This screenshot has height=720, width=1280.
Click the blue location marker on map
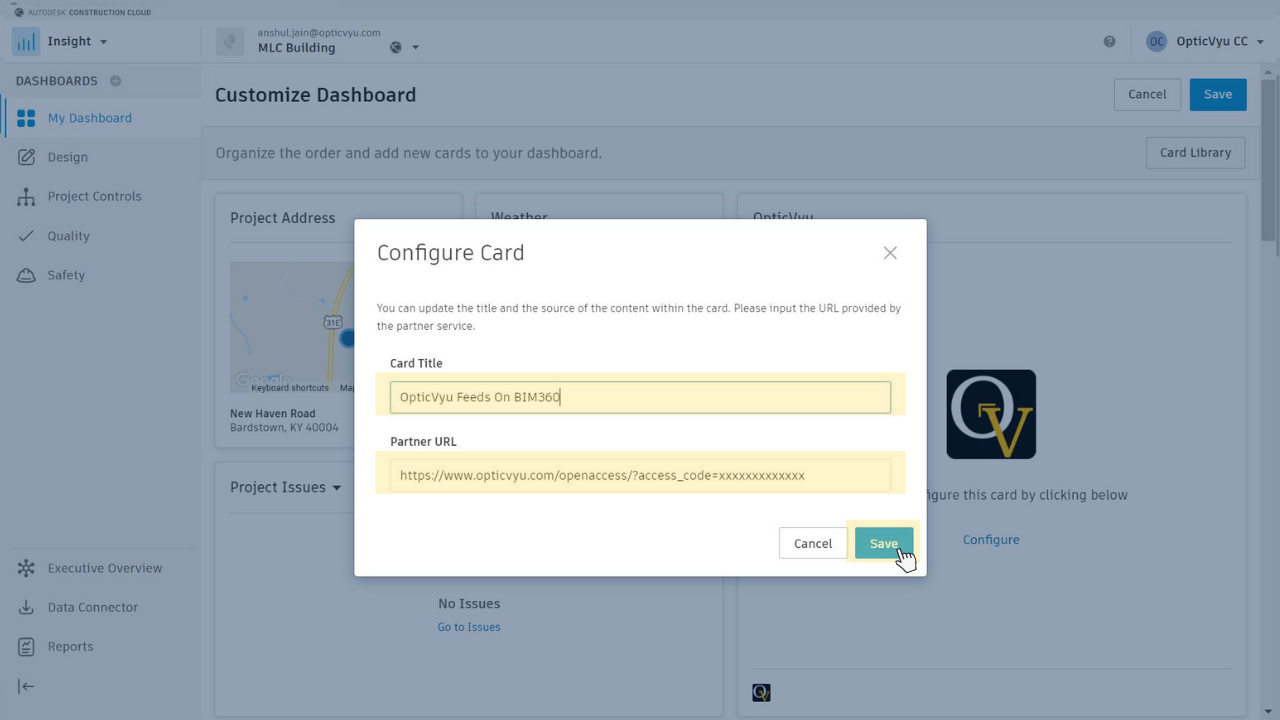[x=347, y=339]
